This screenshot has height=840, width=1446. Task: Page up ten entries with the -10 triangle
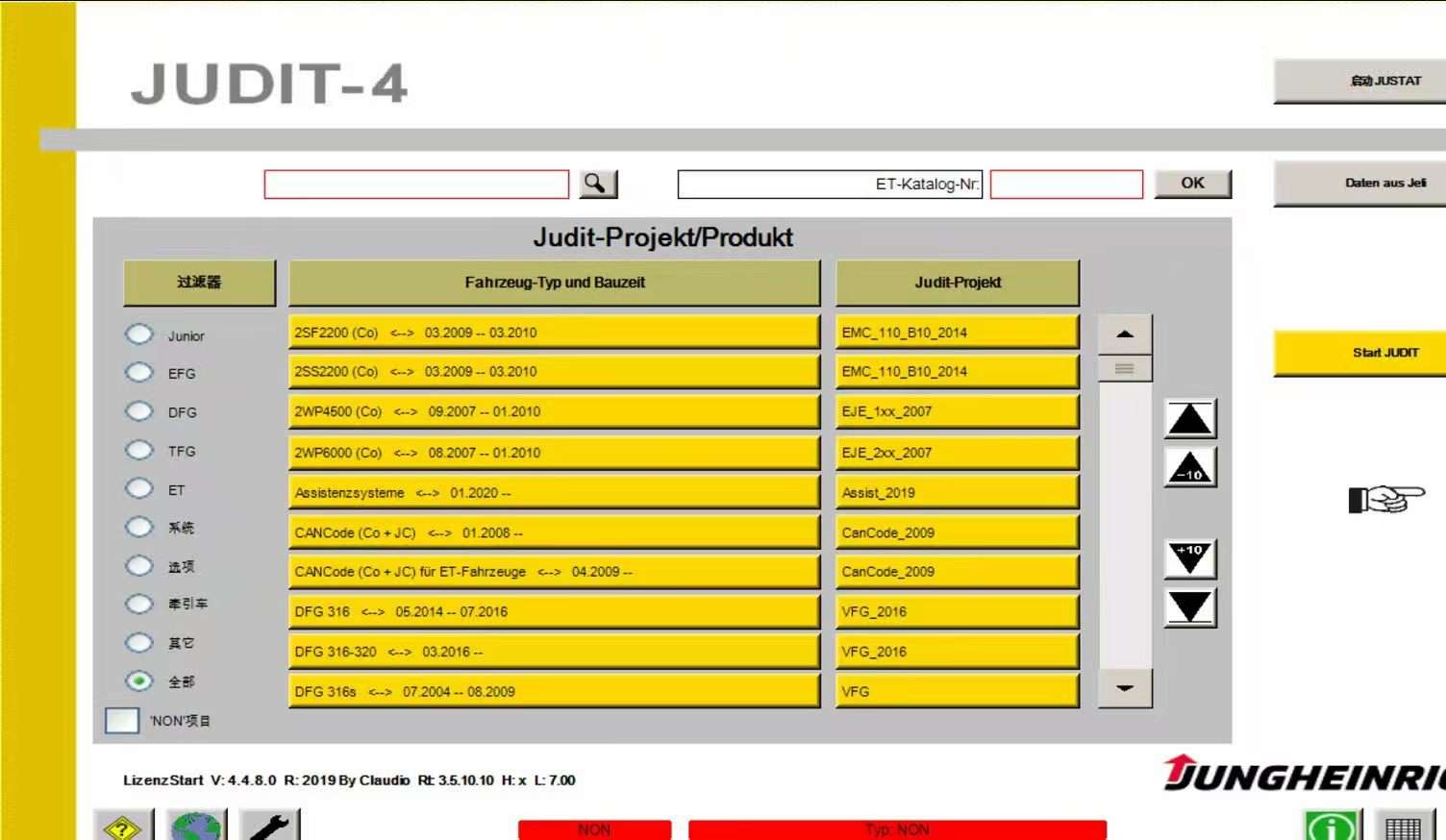tap(1190, 467)
